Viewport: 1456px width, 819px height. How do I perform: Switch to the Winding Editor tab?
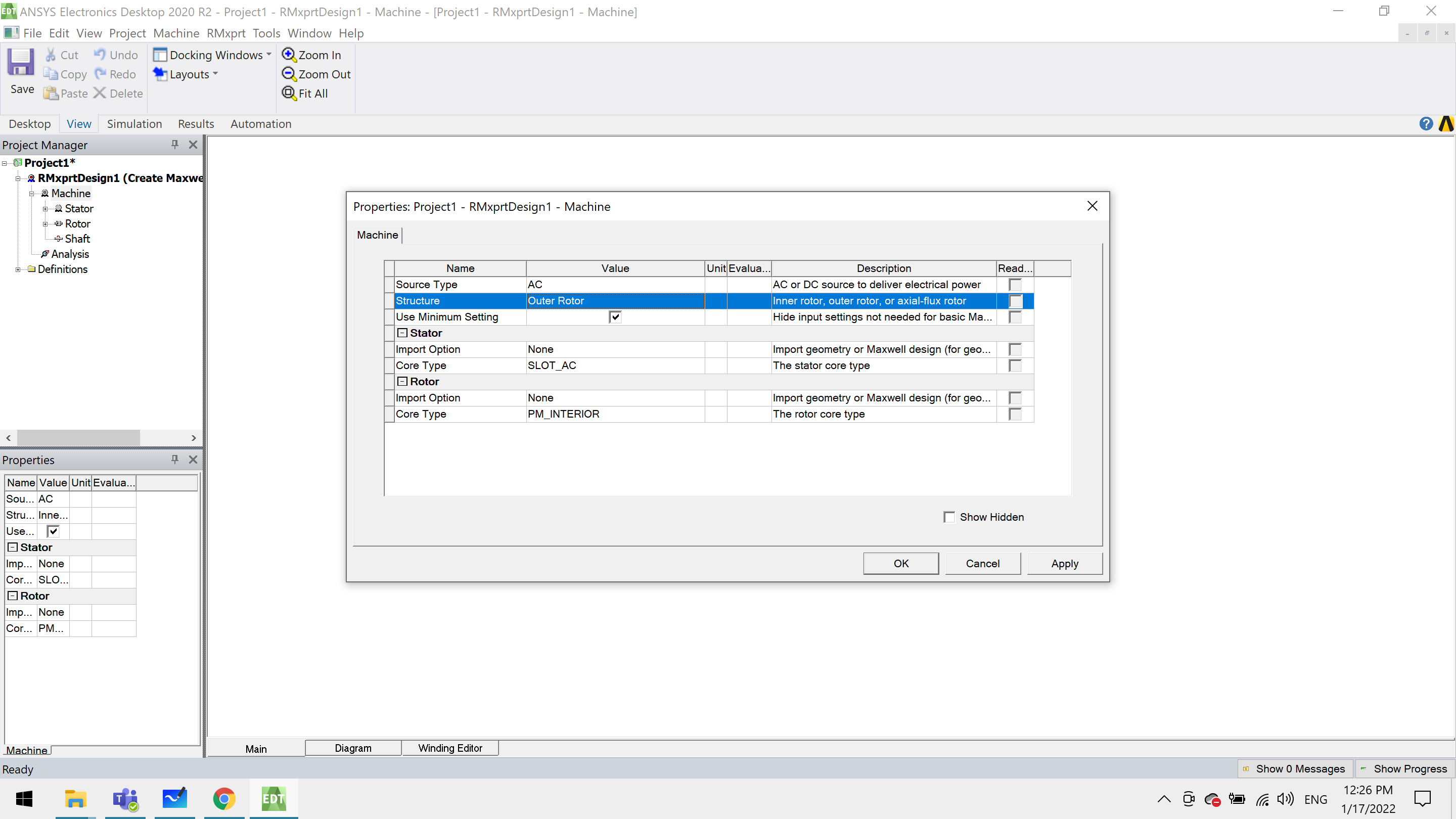click(450, 748)
